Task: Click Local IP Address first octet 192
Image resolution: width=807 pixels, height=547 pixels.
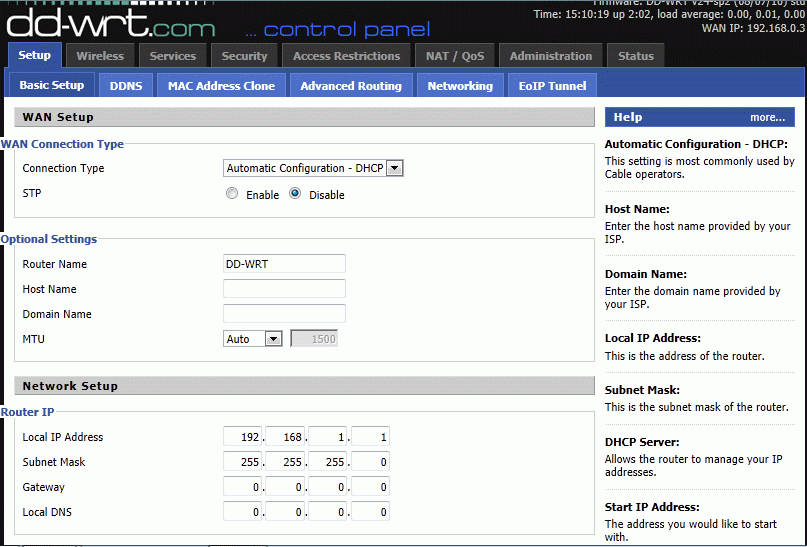Action: [x=242, y=436]
